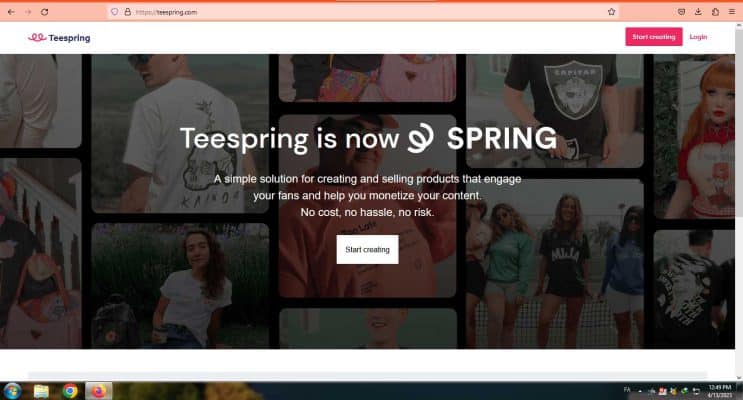Screen dimensions: 743x400
Task: Open the Login link
Action: click(x=698, y=36)
